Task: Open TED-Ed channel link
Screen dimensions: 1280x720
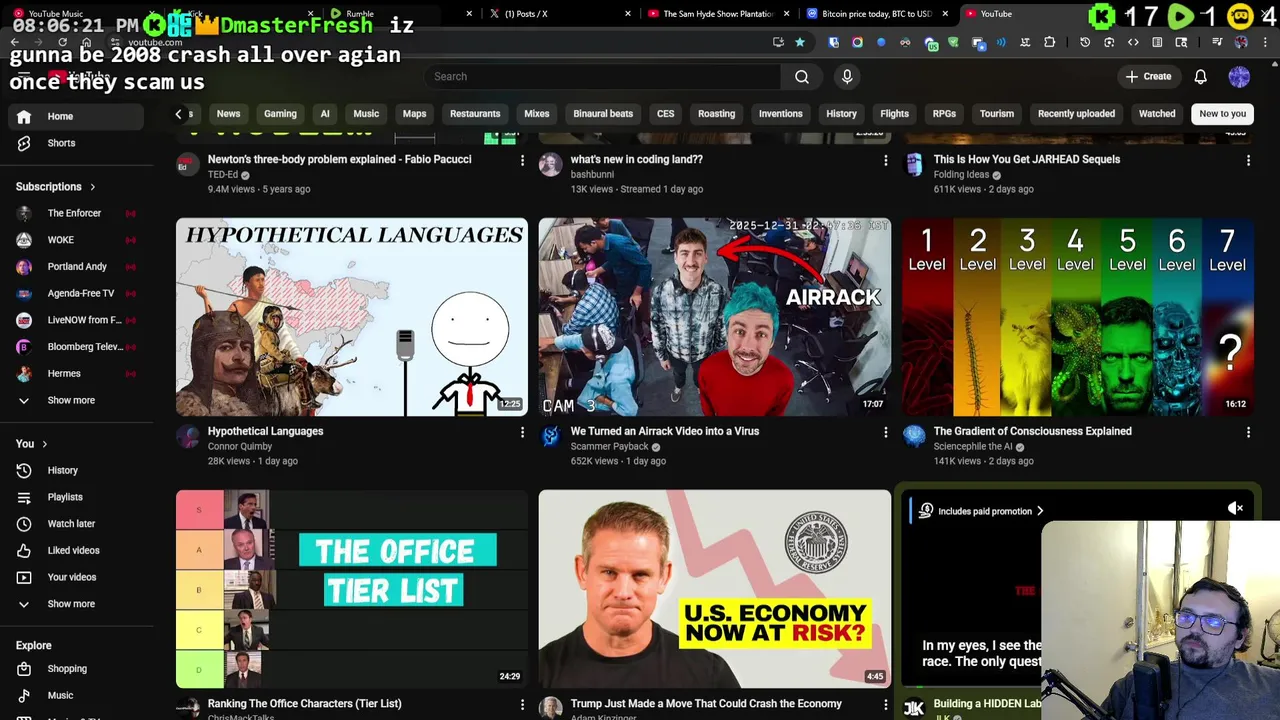Action: [x=223, y=175]
